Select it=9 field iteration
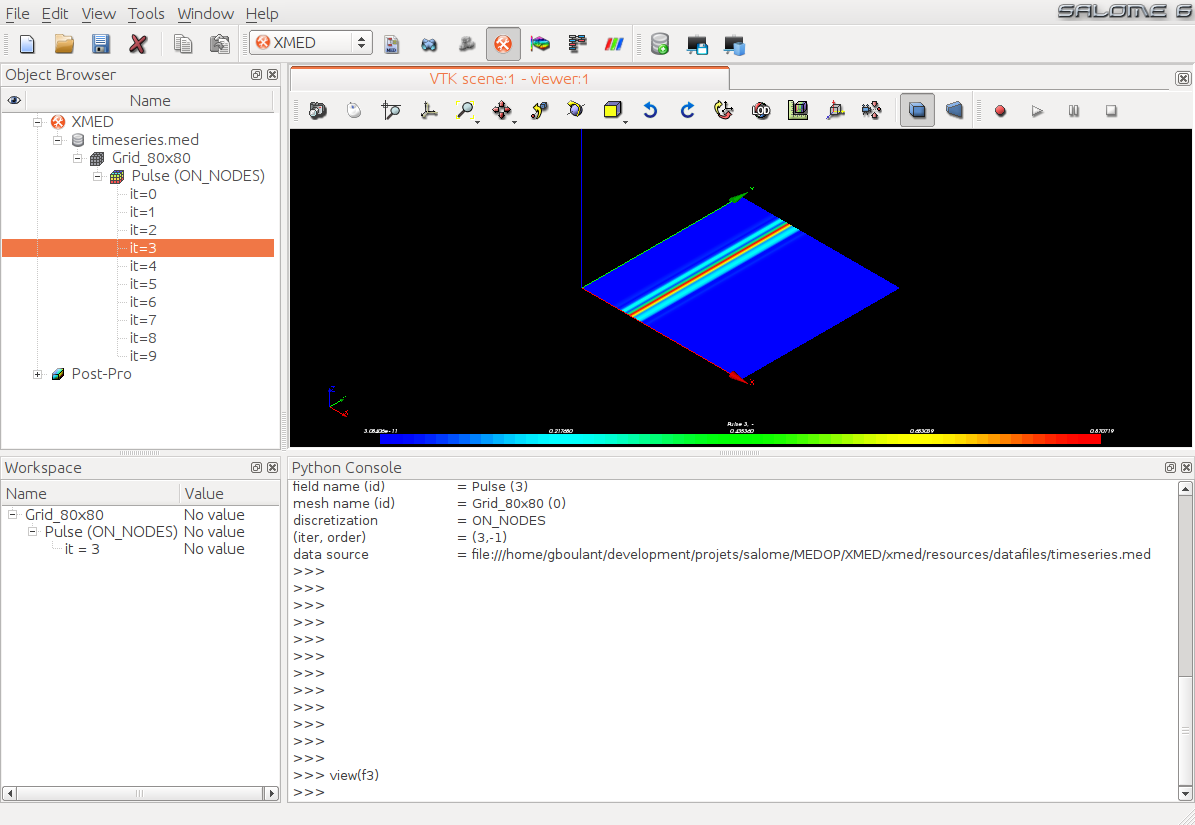 click(x=143, y=356)
